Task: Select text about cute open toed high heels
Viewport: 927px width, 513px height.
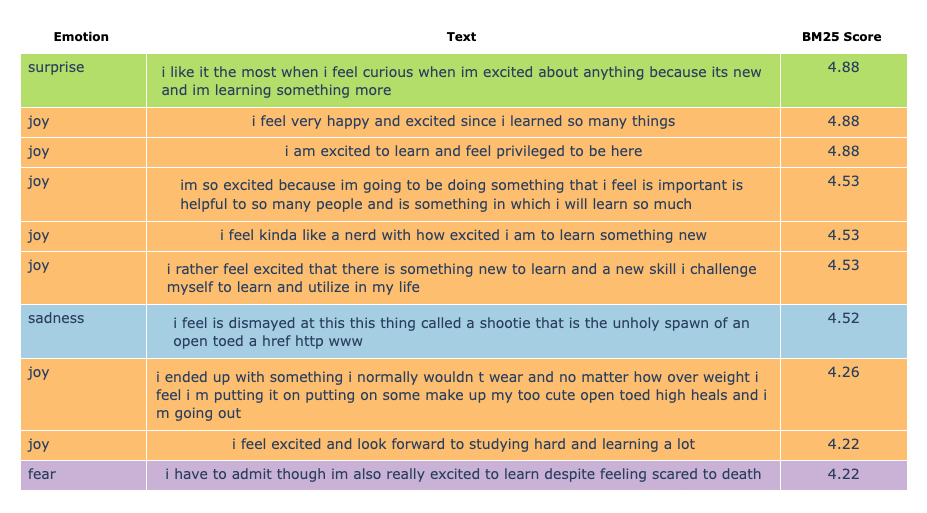Action: click(461, 395)
